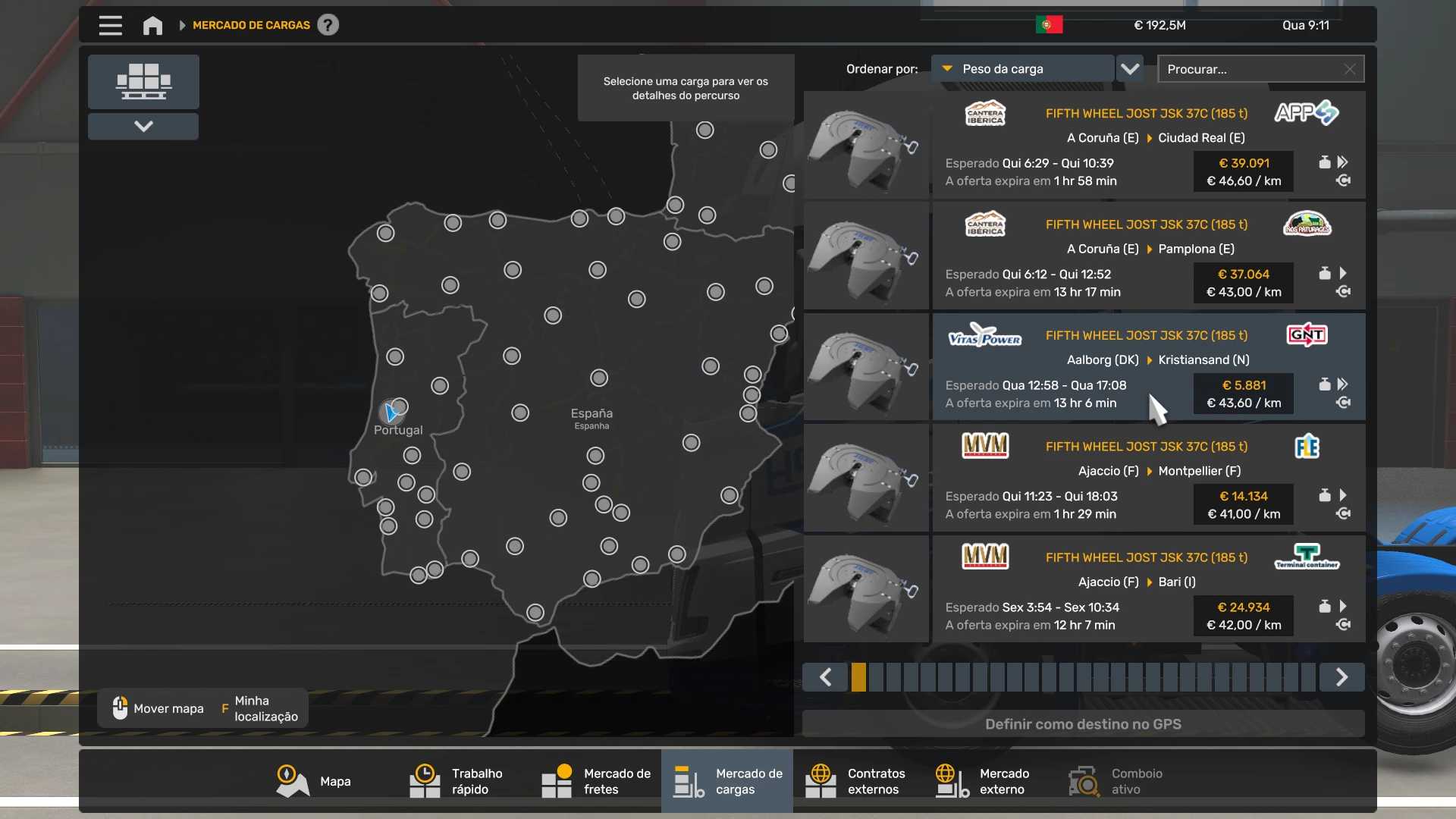Screen dimensions: 1456x819
Task: Open the Contratos externos tab
Action: (855, 781)
